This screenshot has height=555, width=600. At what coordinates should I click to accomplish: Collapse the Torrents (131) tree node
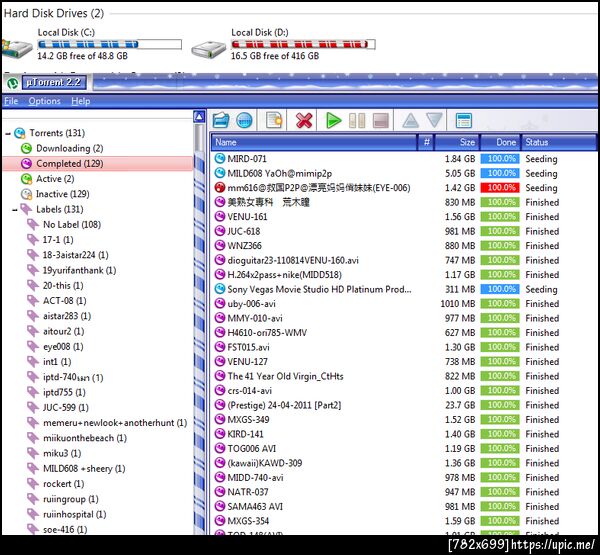click(x=8, y=134)
